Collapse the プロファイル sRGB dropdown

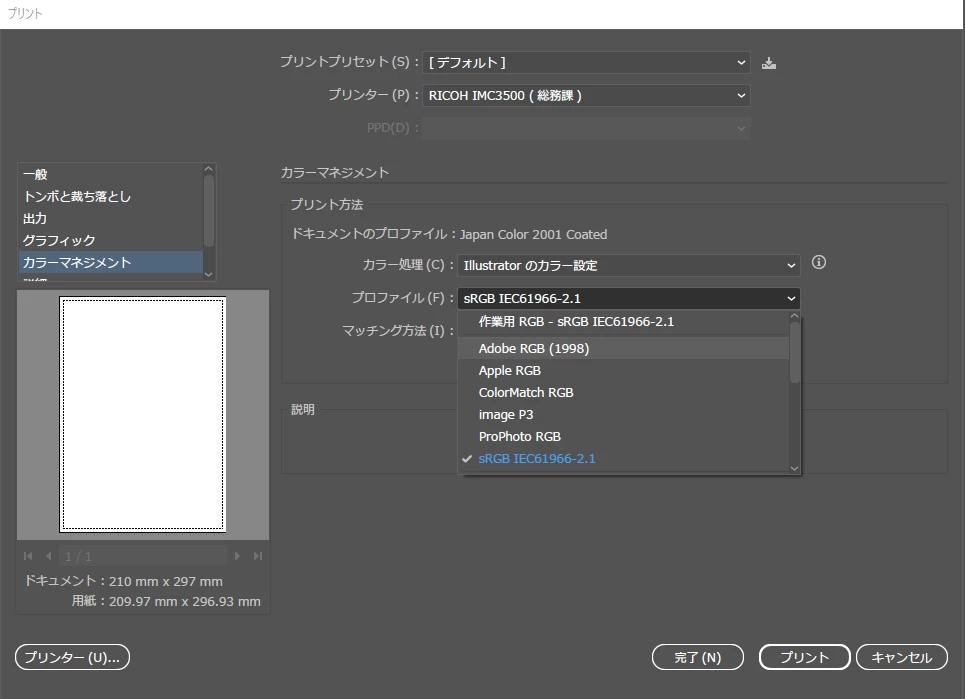(x=628, y=298)
